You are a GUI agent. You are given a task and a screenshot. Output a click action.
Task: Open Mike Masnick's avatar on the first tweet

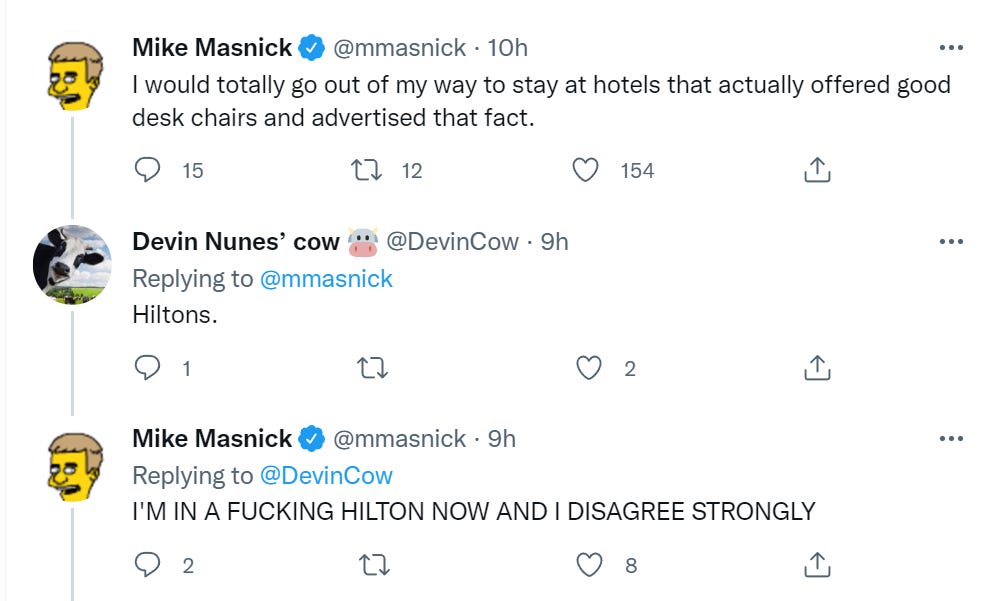click(x=72, y=74)
